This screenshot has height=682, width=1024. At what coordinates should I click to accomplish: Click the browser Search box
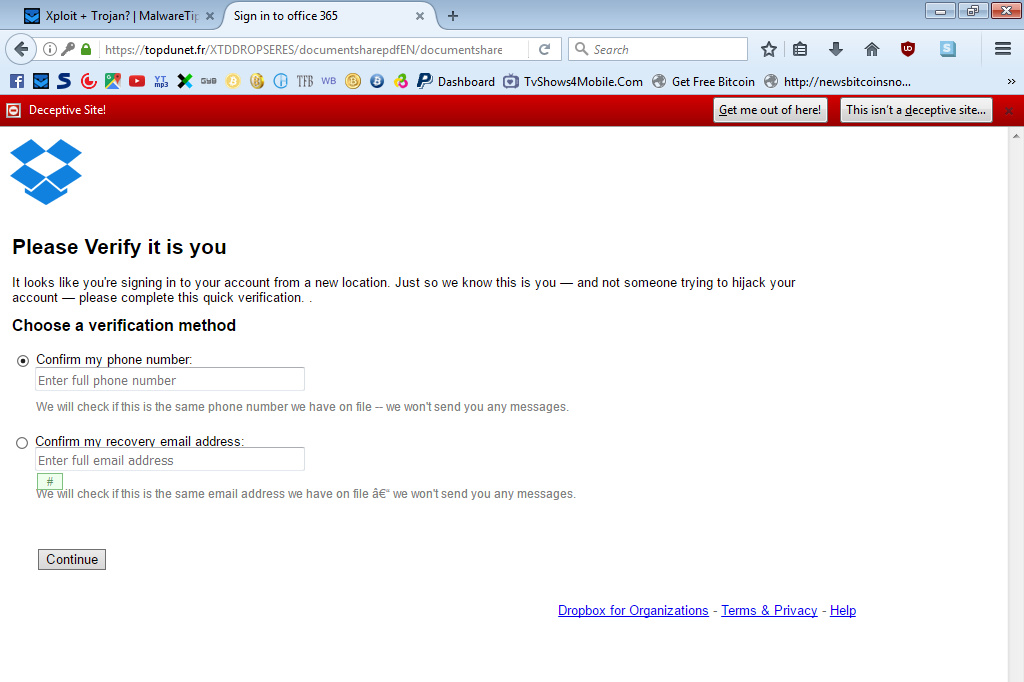[658, 49]
